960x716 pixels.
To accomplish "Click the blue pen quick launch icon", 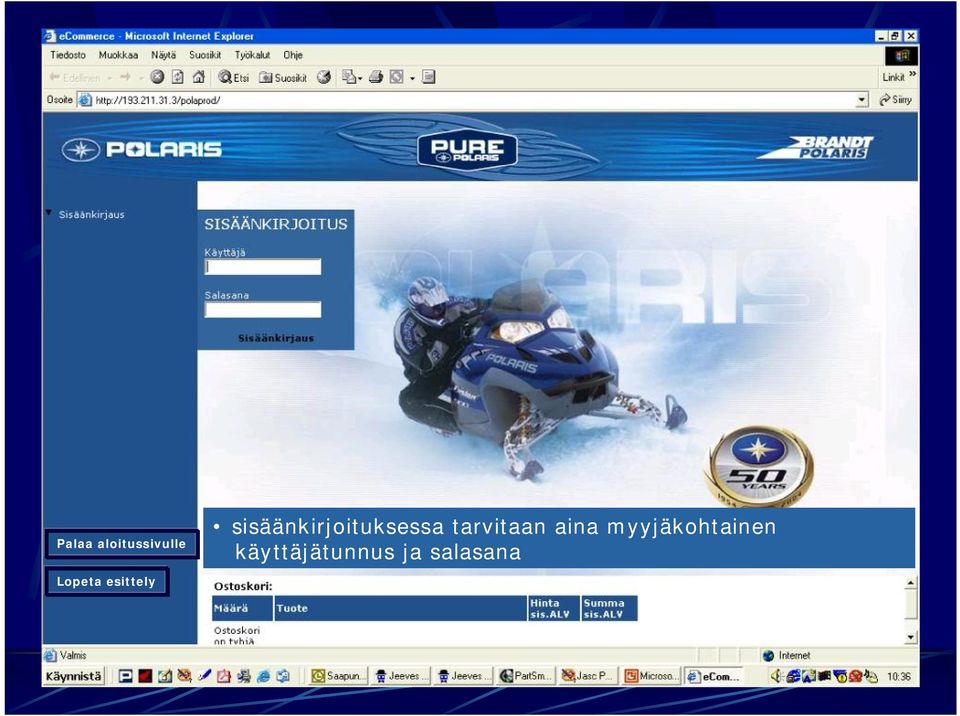I will click(204, 676).
